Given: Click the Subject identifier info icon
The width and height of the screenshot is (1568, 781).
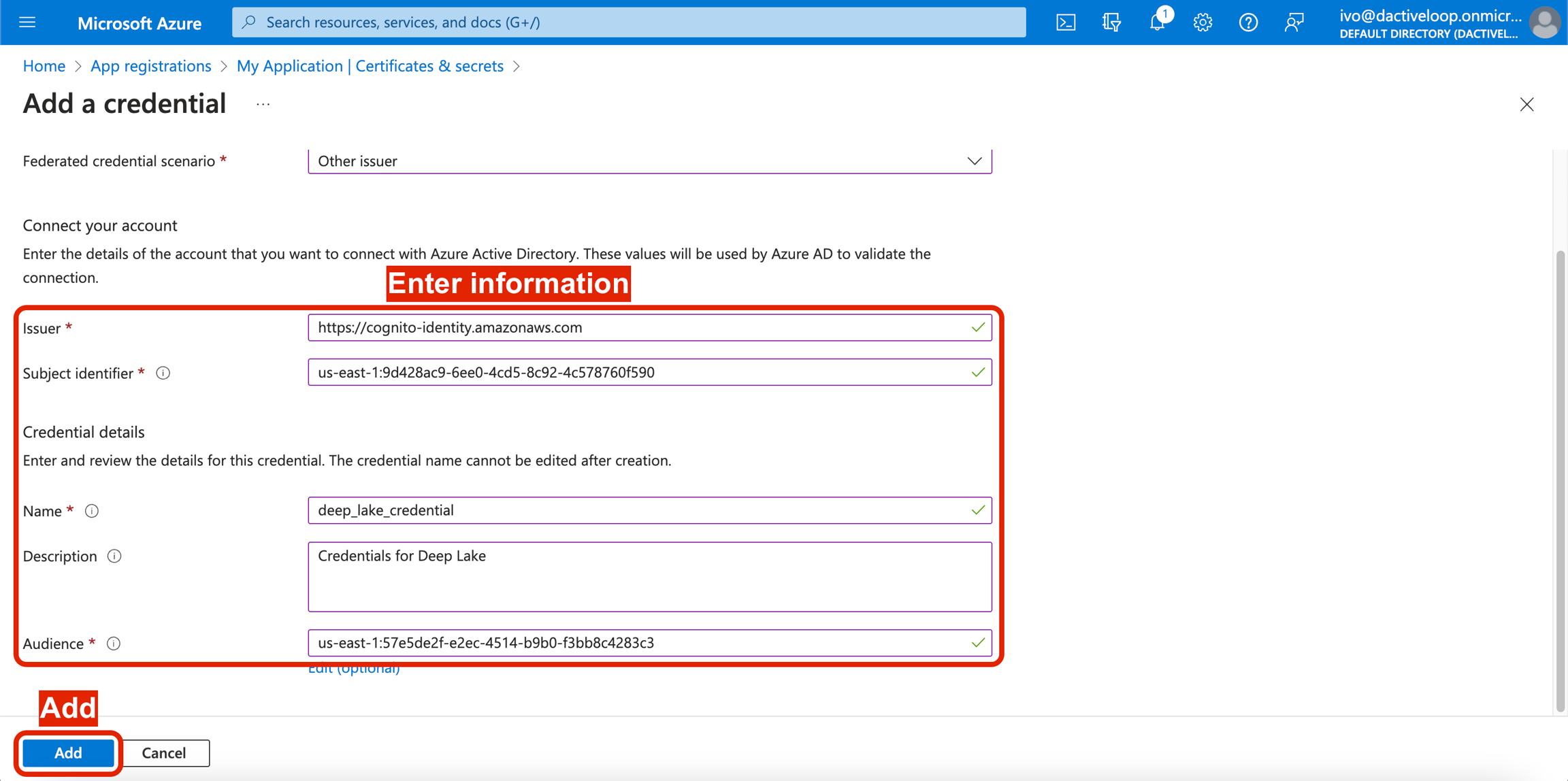Looking at the screenshot, I should [163, 373].
